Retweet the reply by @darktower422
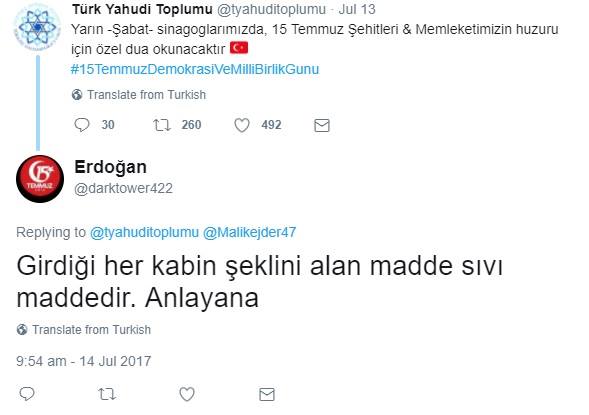The image size is (589, 415). (x=107, y=394)
